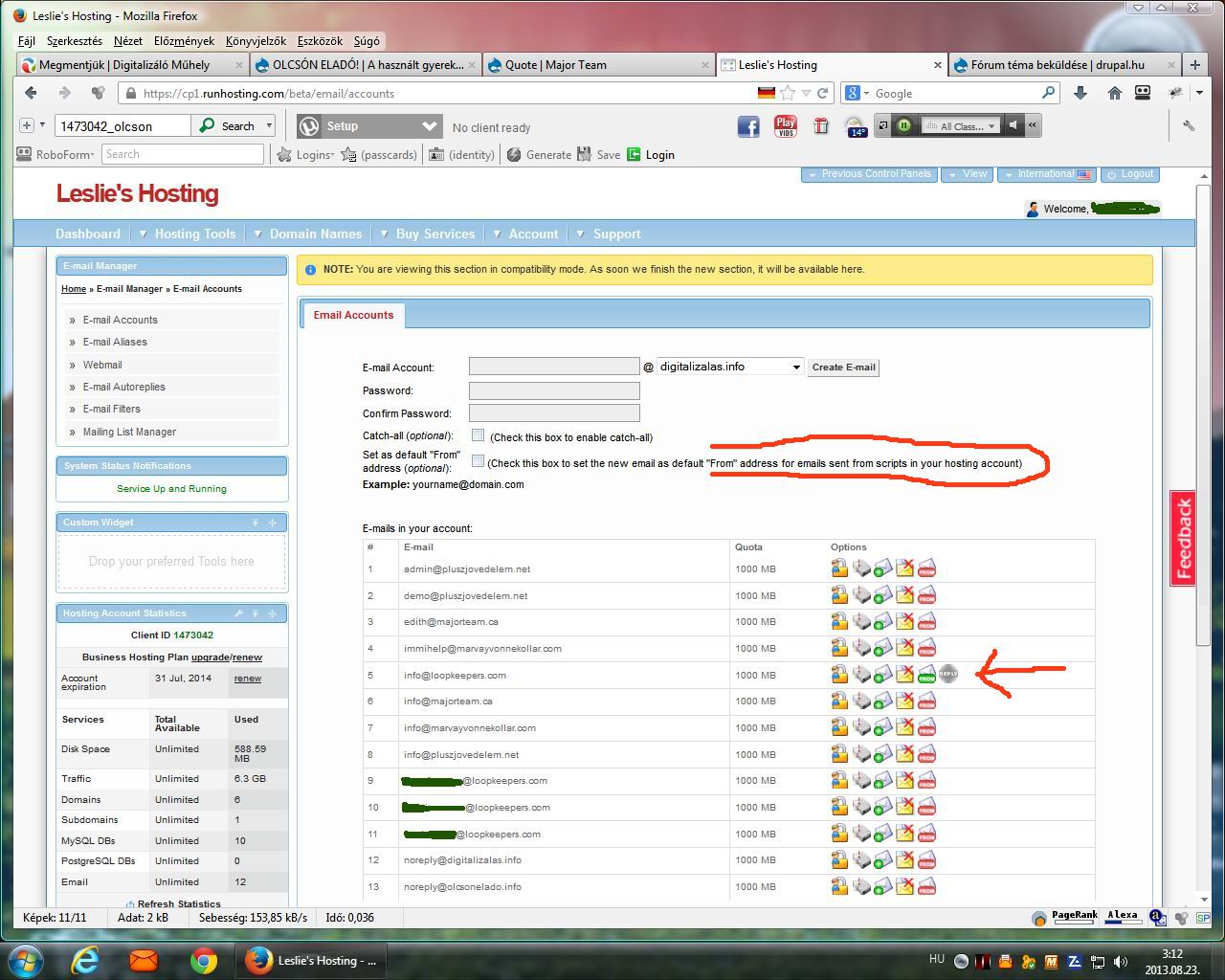Open Internet Explorer from the taskbar
The image size is (1225, 980).
click(85, 960)
